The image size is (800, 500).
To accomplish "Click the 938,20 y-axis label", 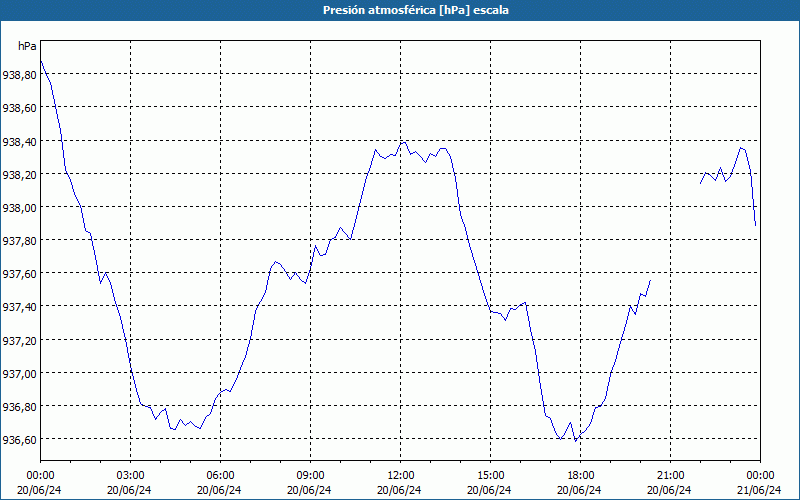I will 19,176.
